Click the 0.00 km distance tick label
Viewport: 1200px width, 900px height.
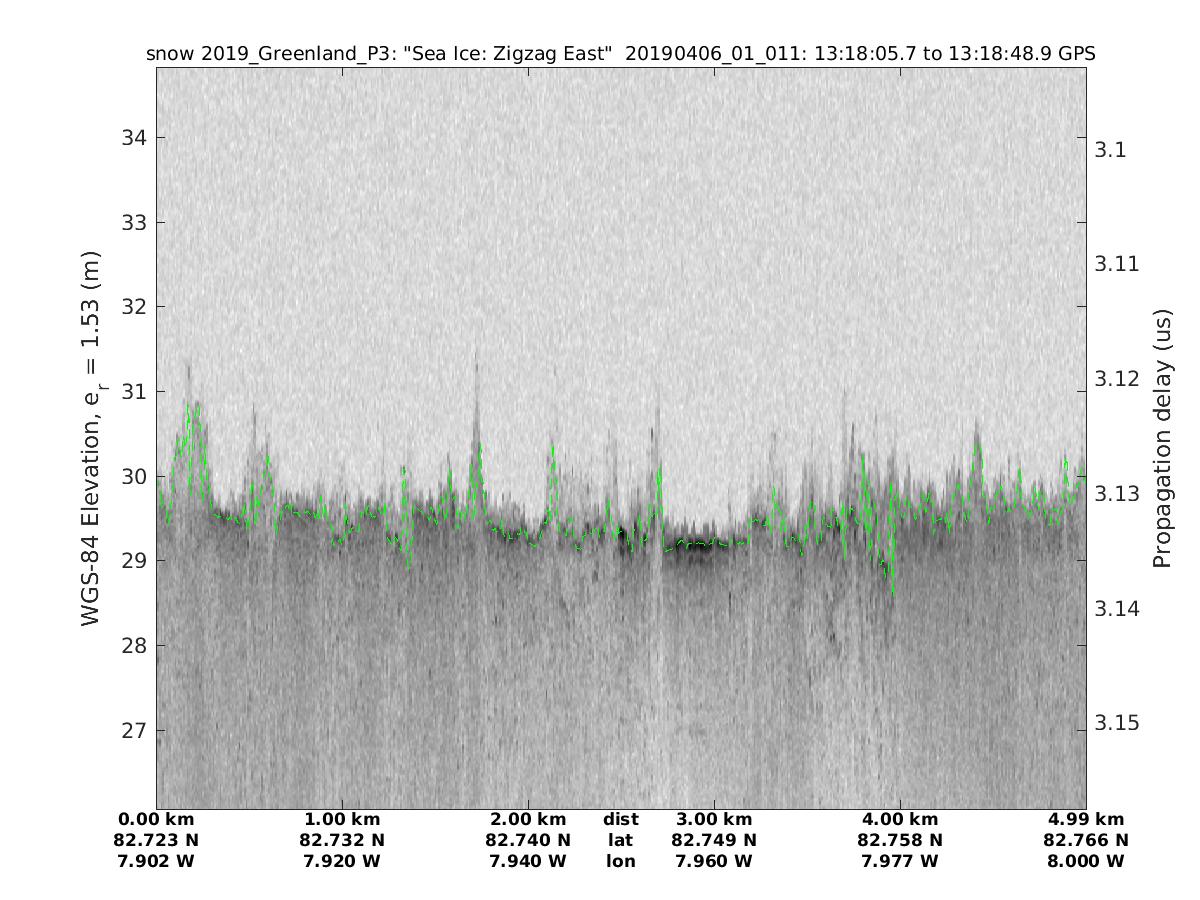(x=157, y=819)
